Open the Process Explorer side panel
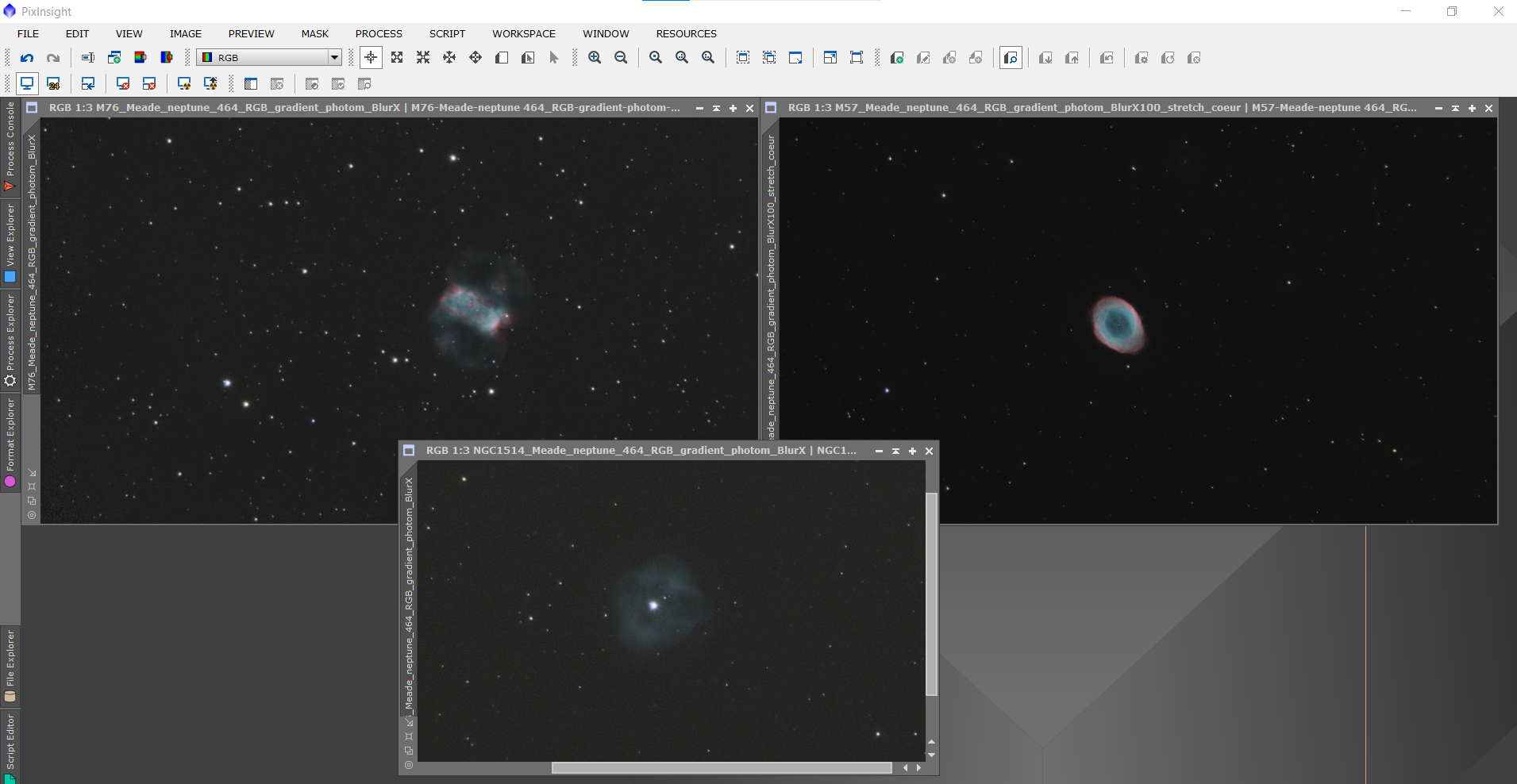Image resolution: width=1517 pixels, height=784 pixels. [10, 341]
